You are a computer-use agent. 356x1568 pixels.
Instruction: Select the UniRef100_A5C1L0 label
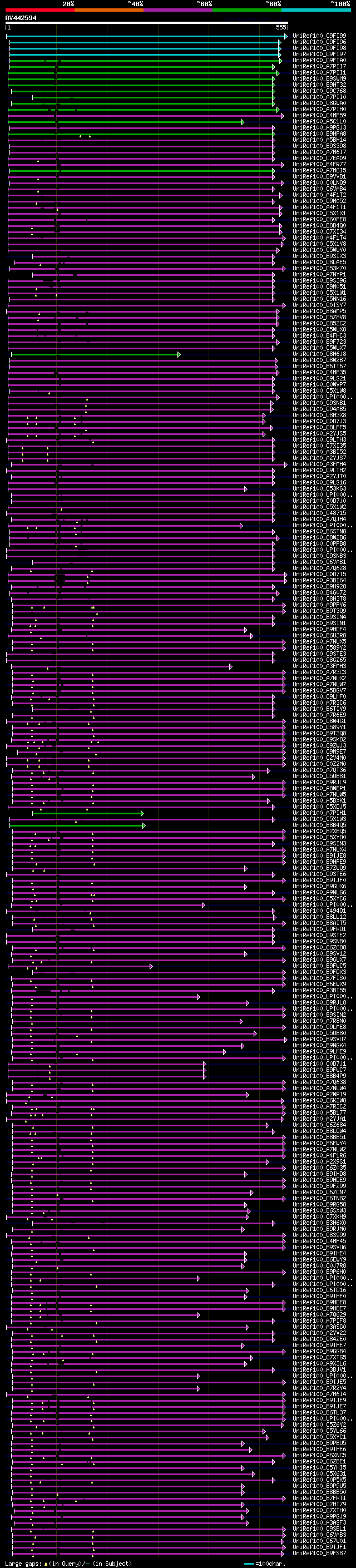tap(319, 122)
